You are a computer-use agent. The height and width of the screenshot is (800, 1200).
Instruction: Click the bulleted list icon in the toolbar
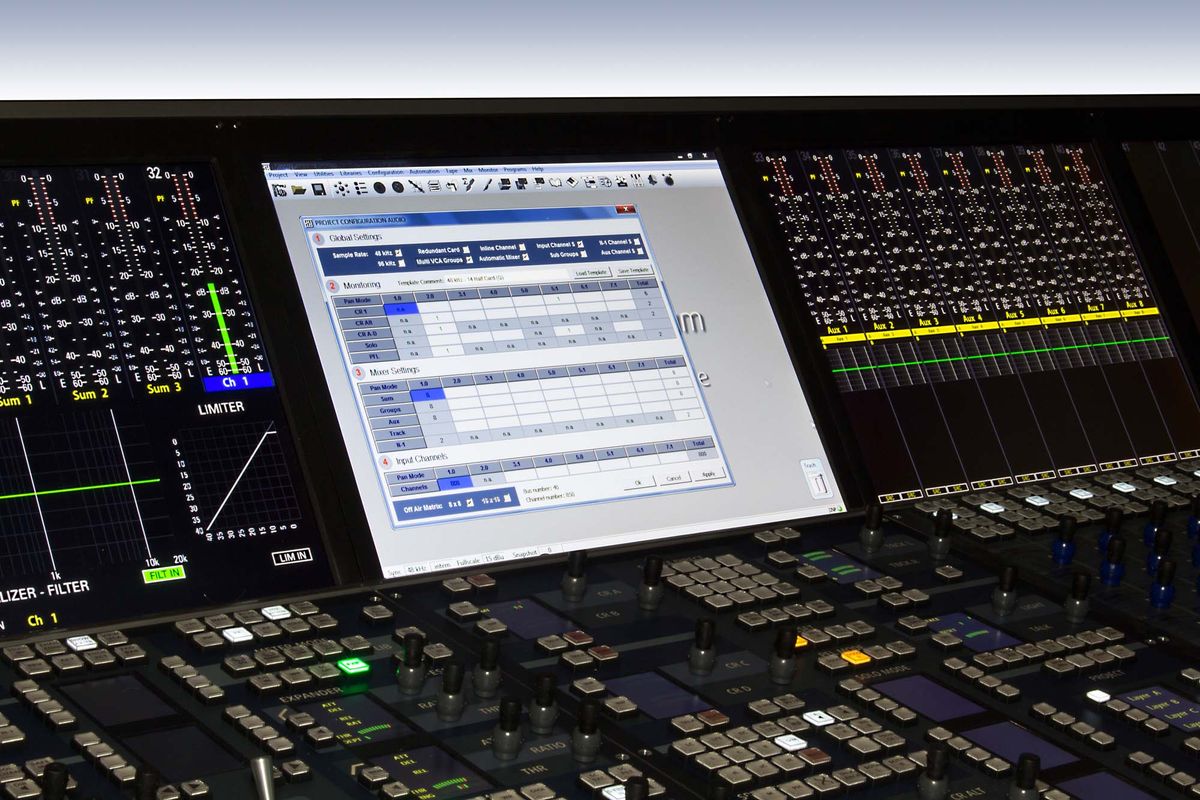[x=360, y=186]
